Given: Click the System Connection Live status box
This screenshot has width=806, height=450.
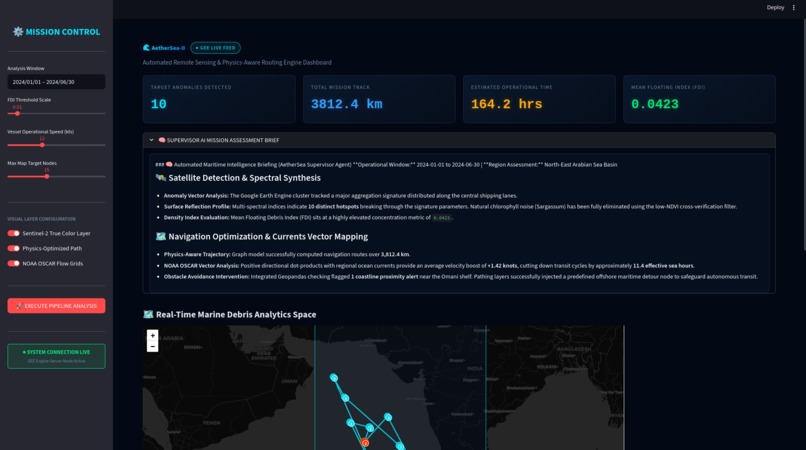Looking at the screenshot, I should coord(57,356).
